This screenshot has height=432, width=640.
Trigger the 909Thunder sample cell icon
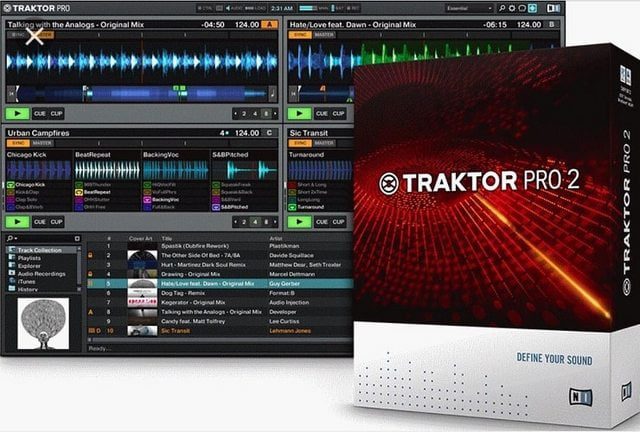tap(79, 185)
